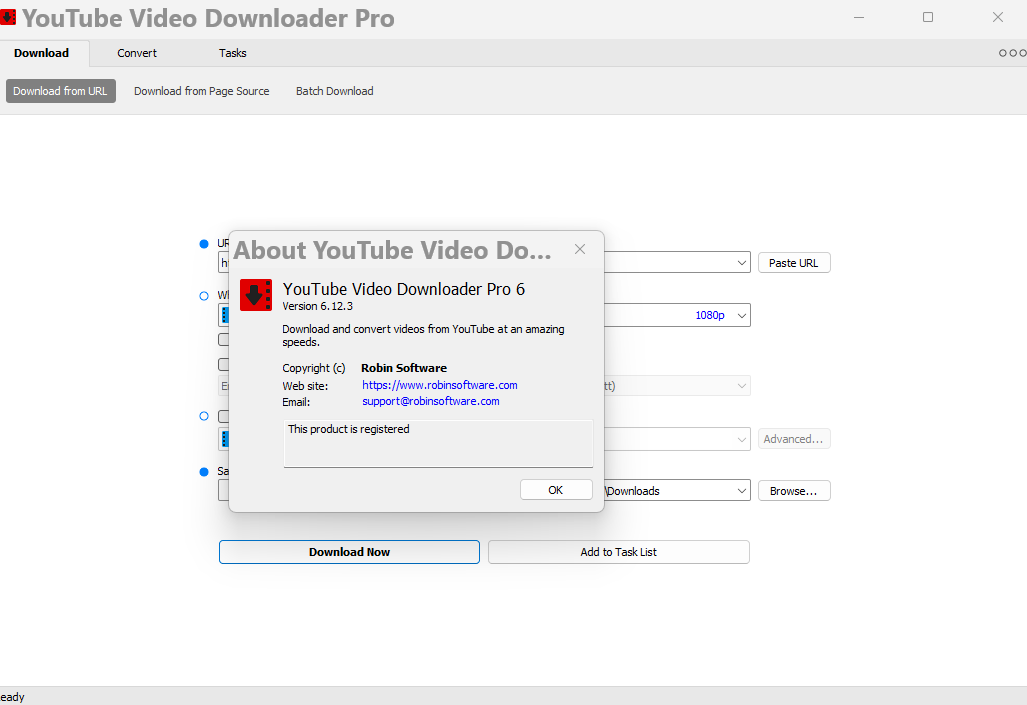Click the Robin Software copyright name
Image resolution: width=1027 pixels, height=705 pixels.
click(x=404, y=368)
